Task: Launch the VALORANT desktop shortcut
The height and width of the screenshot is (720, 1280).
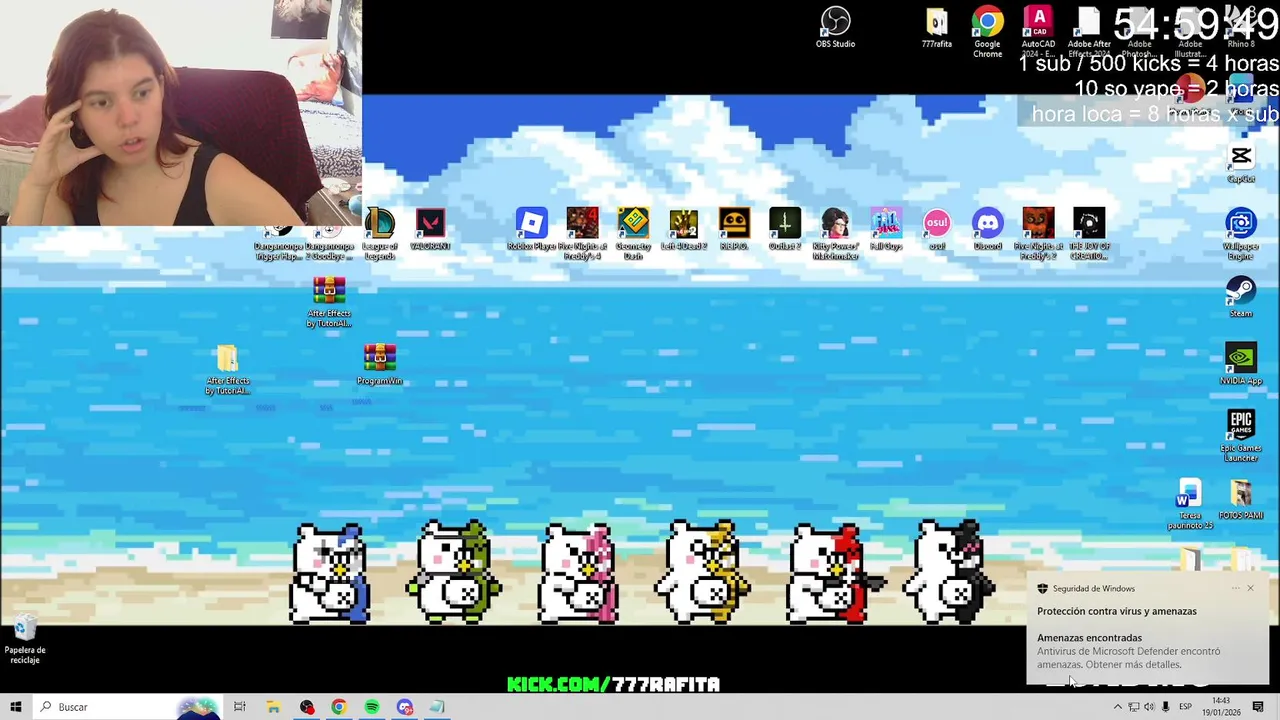Action: (430, 229)
